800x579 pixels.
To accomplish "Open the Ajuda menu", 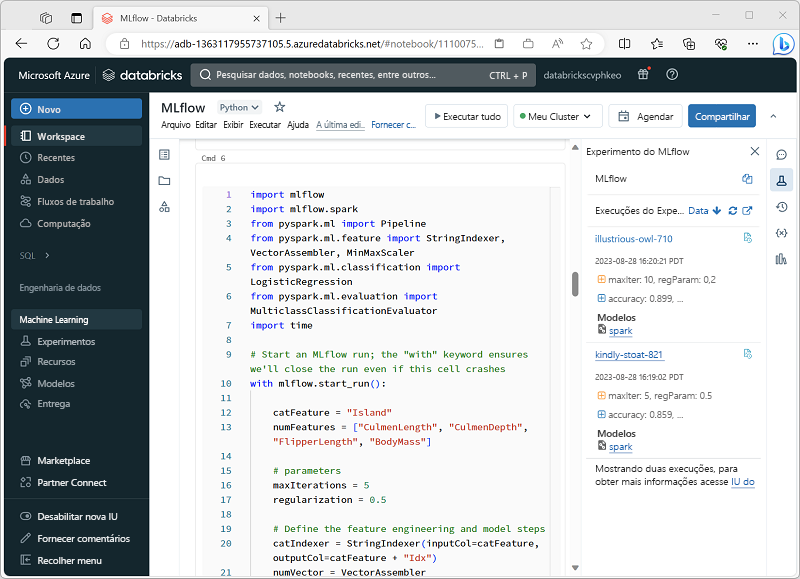I will (298, 124).
